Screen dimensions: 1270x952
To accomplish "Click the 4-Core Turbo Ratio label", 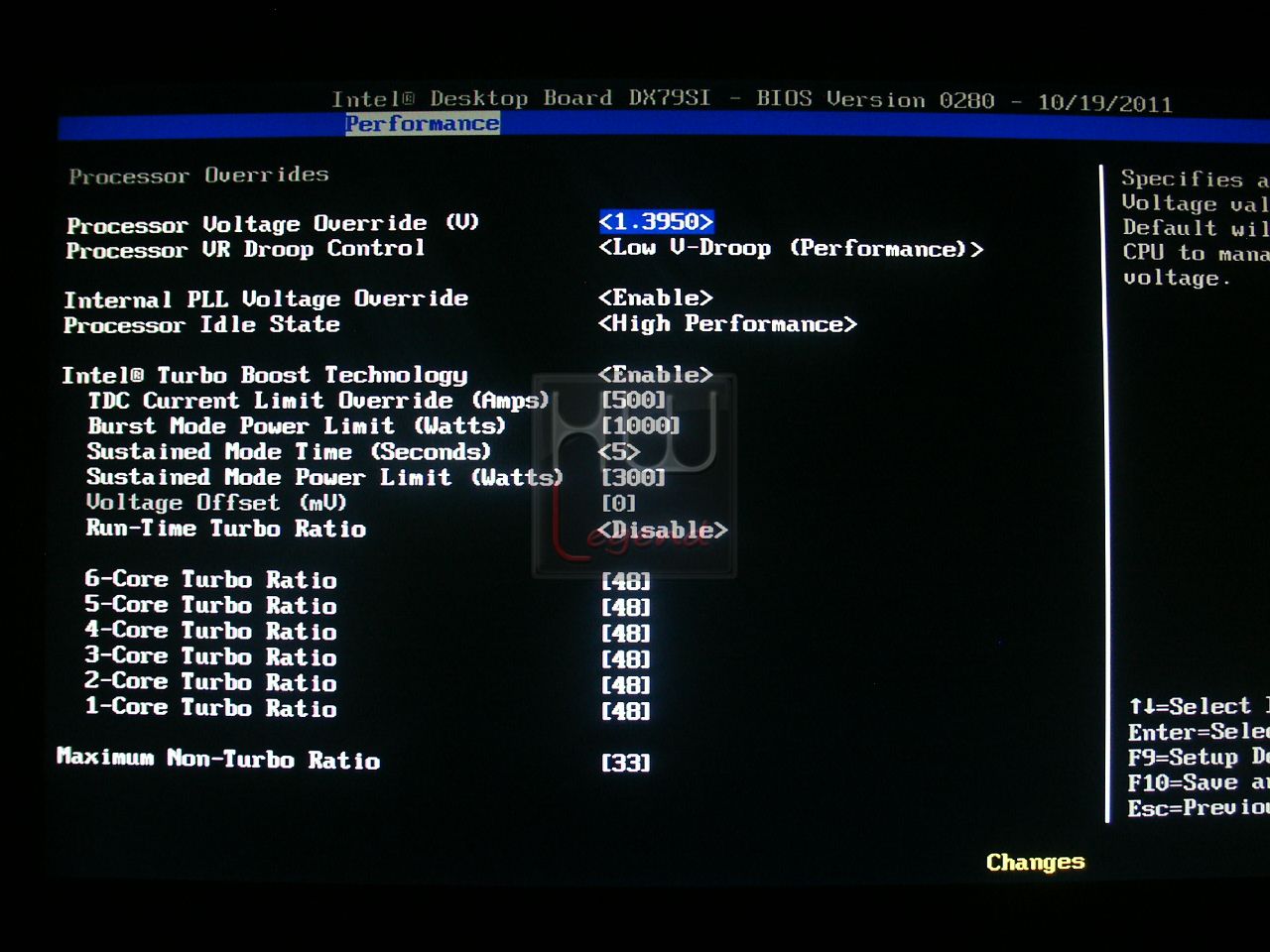I will 210,631.
